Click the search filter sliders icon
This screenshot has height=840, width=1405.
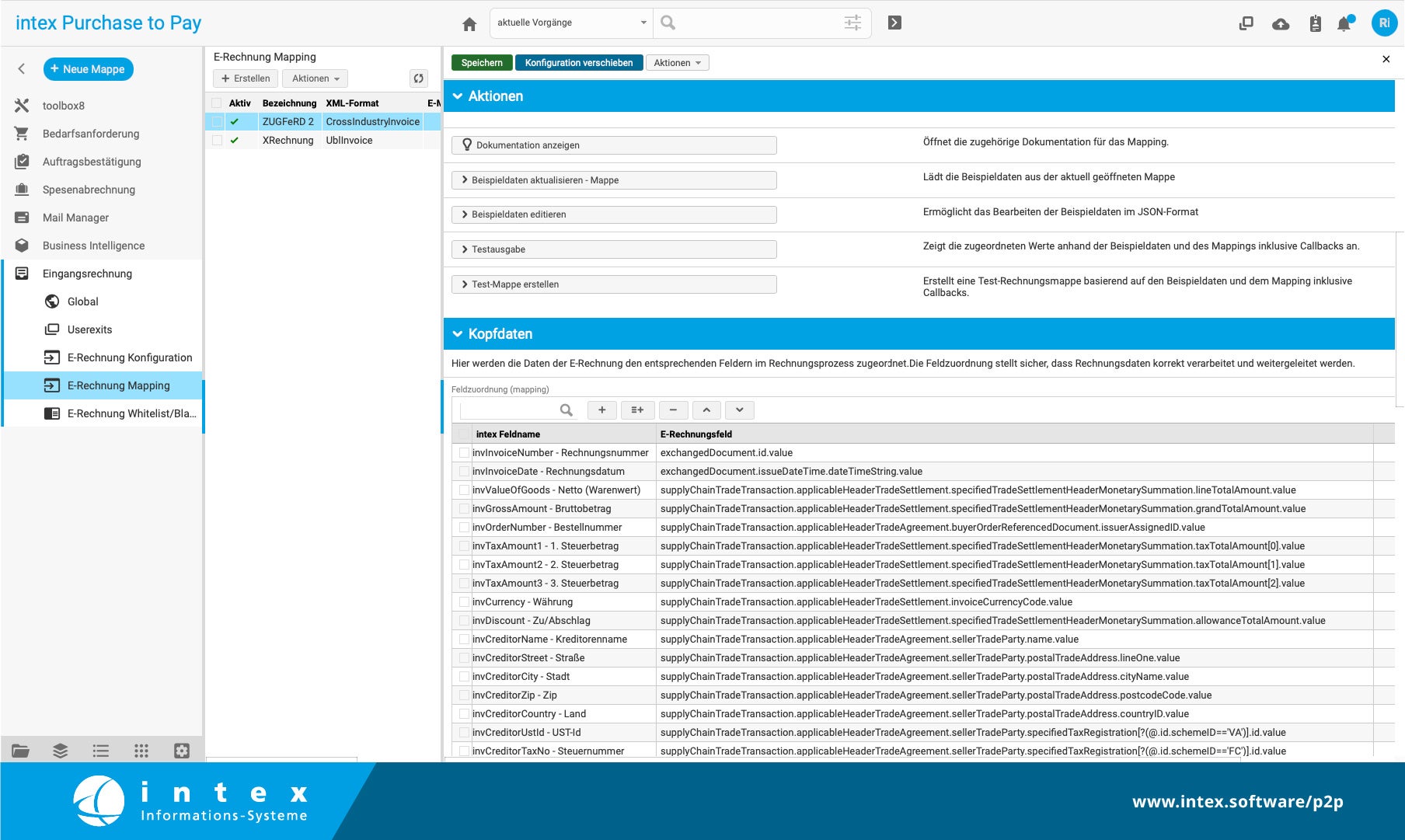click(x=852, y=23)
